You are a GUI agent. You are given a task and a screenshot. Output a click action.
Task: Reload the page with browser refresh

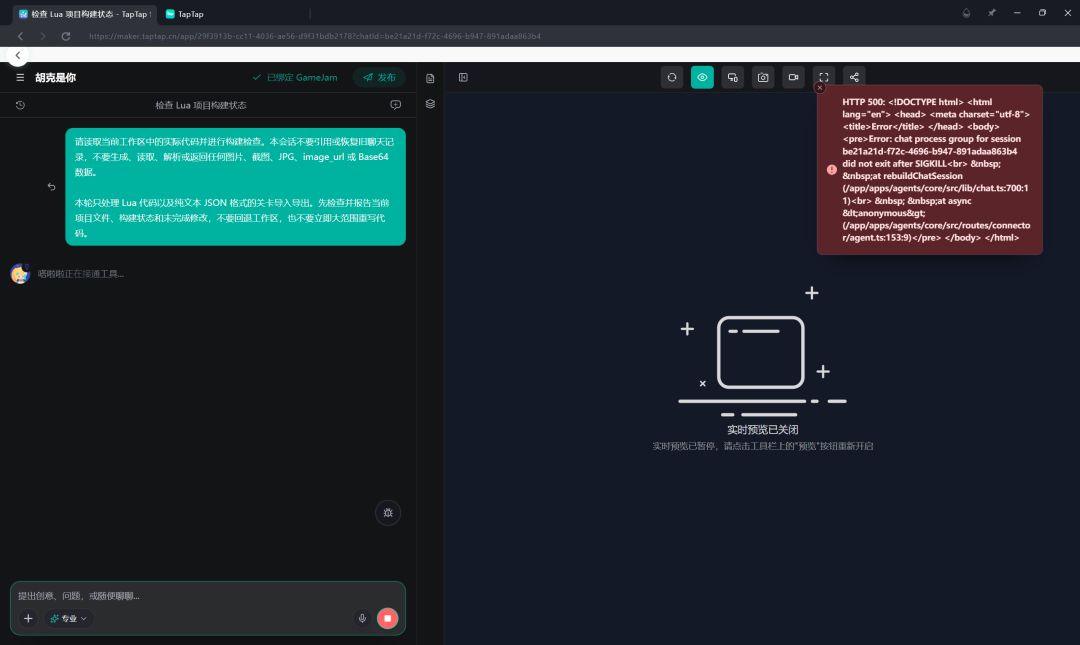click(66, 36)
